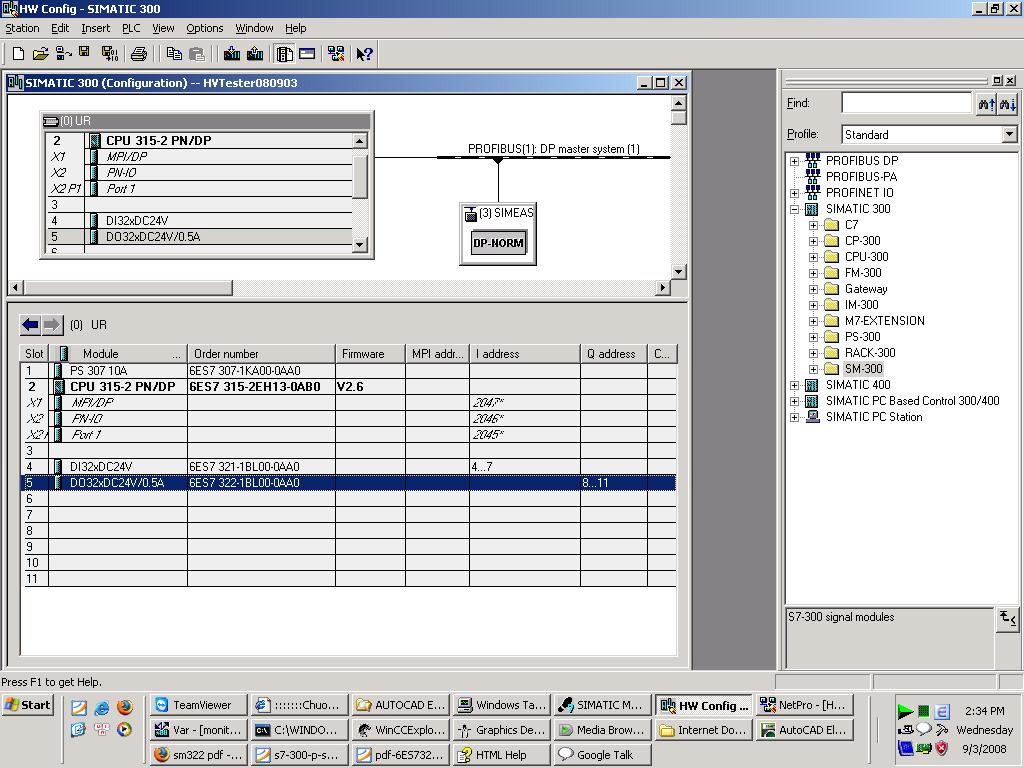
Task: Collapse the SIMATIC 300 catalog node
Action: pyautogui.click(x=795, y=209)
